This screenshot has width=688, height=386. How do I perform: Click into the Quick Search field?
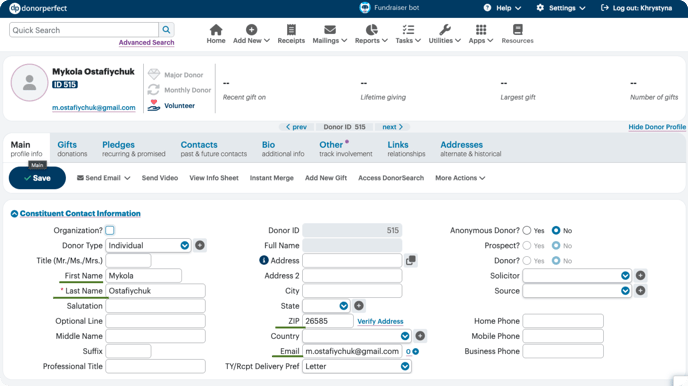click(x=84, y=30)
